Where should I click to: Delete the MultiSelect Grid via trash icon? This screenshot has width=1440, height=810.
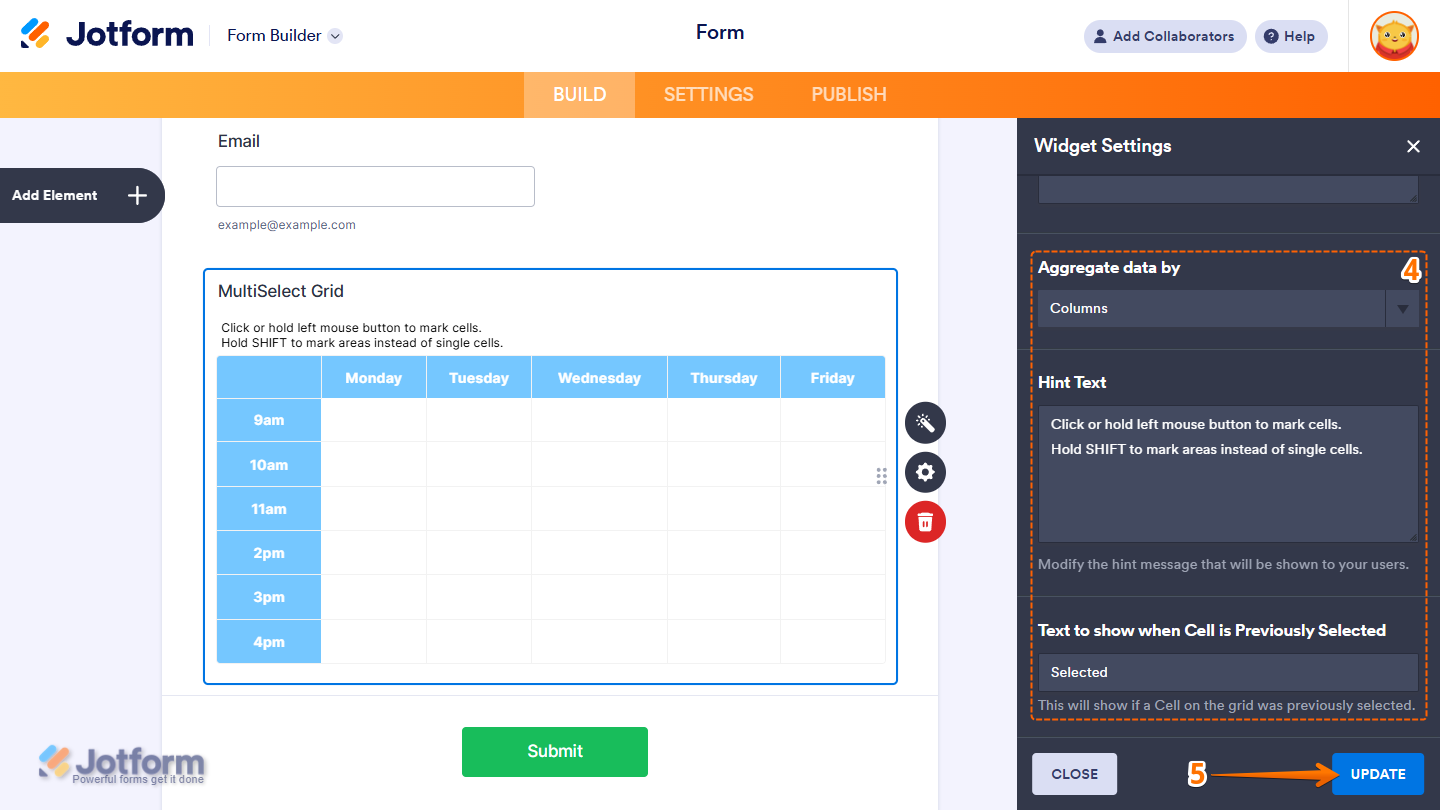(x=925, y=521)
